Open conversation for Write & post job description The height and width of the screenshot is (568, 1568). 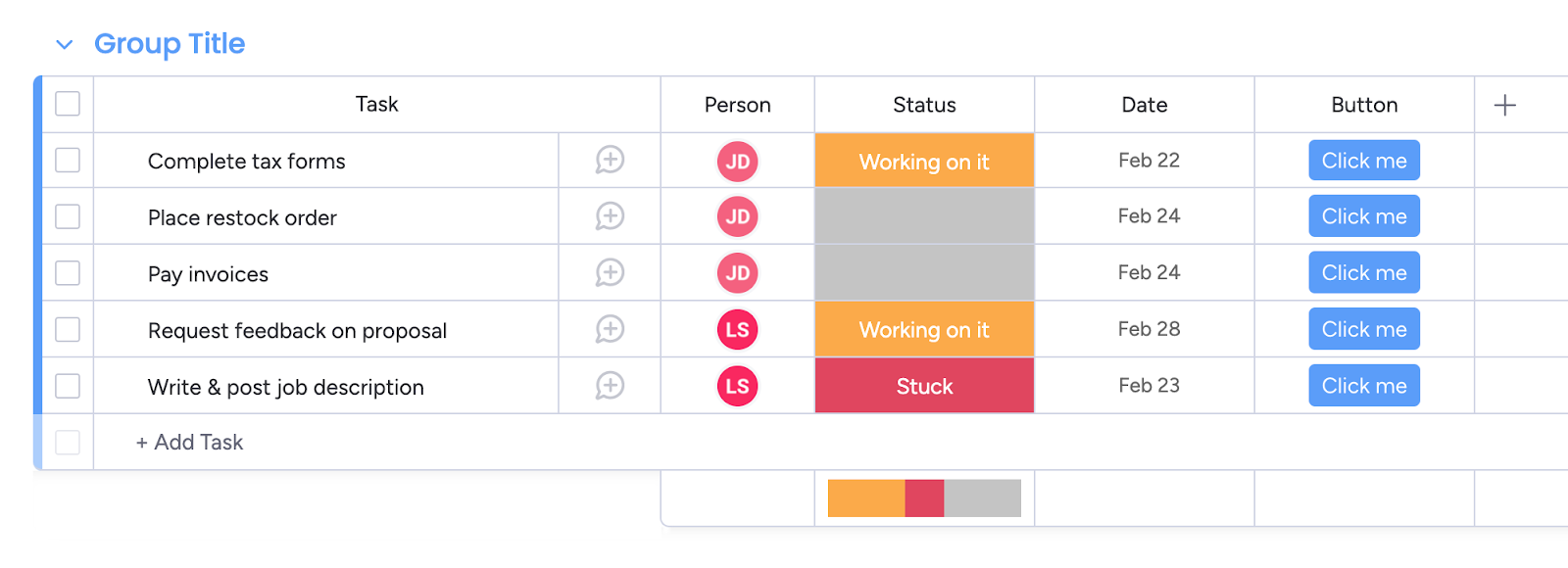610,386
